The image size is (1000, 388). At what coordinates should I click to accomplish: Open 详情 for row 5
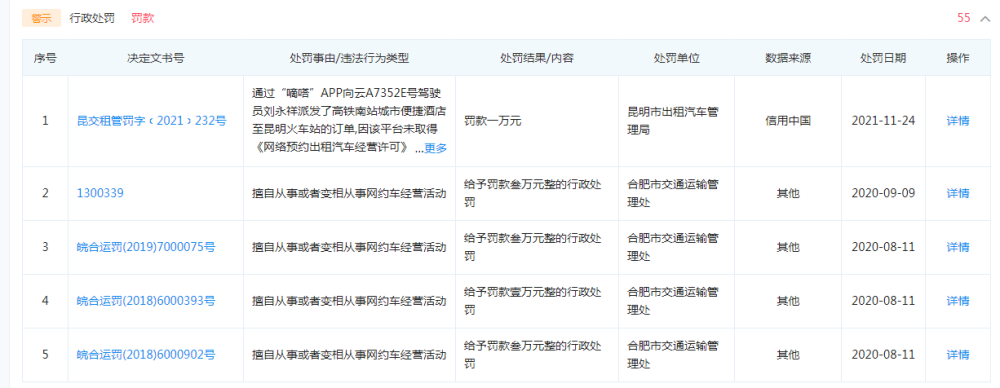point(958,354)
